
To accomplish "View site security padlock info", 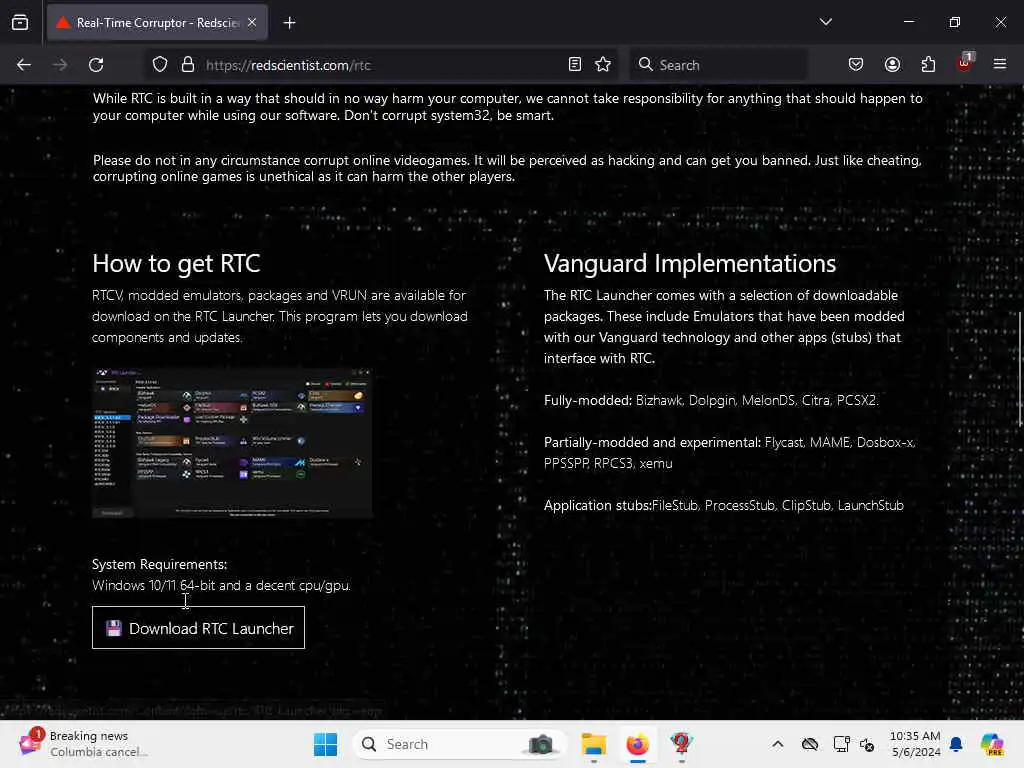I will pos(188,65).
